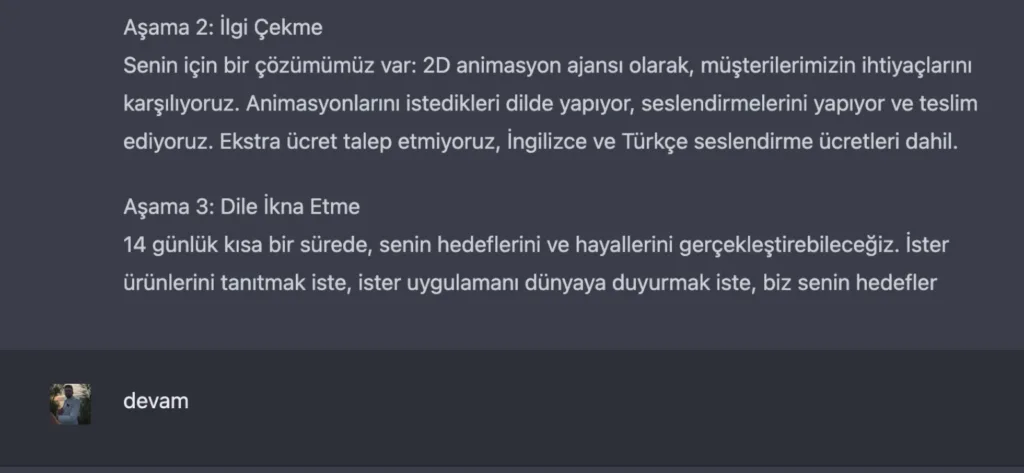This screenshot has height=473, width=1024.
Task: Click the line starting "karşılıyoruz. Animasyonlarını"
Action: tap(550, 104)
